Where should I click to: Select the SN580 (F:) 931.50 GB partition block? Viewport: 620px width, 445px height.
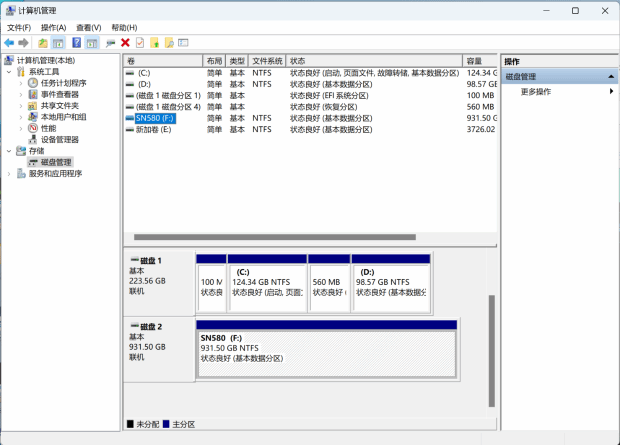click(327, 350)
